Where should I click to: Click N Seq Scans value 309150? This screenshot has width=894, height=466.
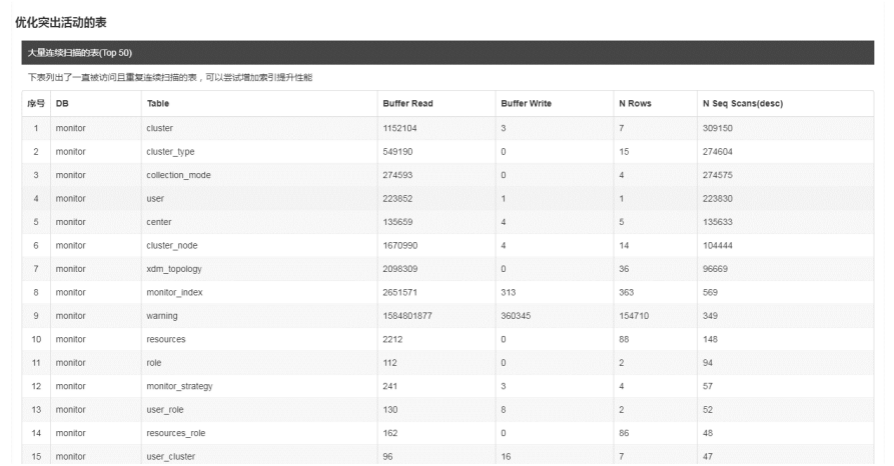pos(717,128)
